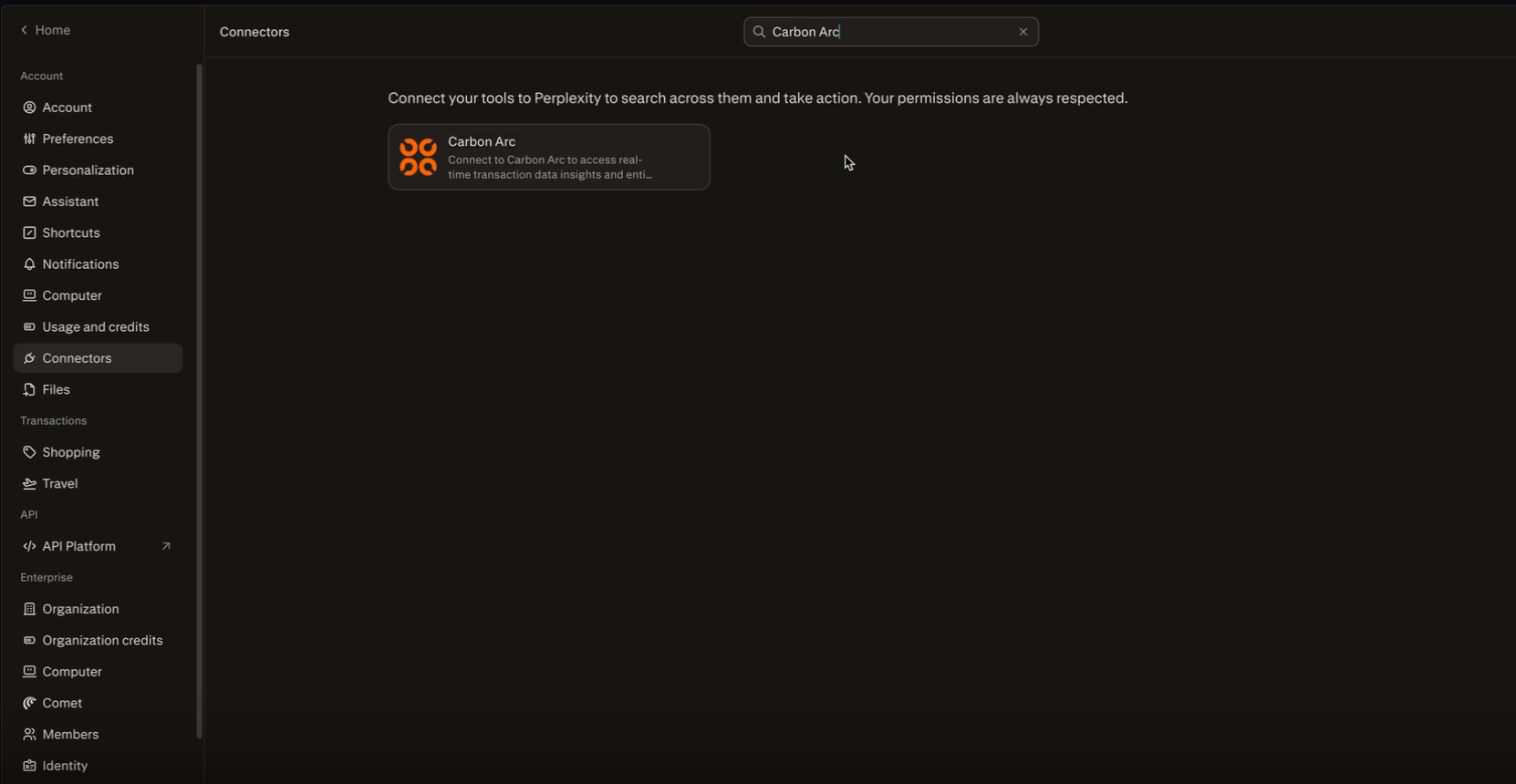Click the Files icon in sidebar
This screenshot has height=784, width=1516.
pos(29,389)
